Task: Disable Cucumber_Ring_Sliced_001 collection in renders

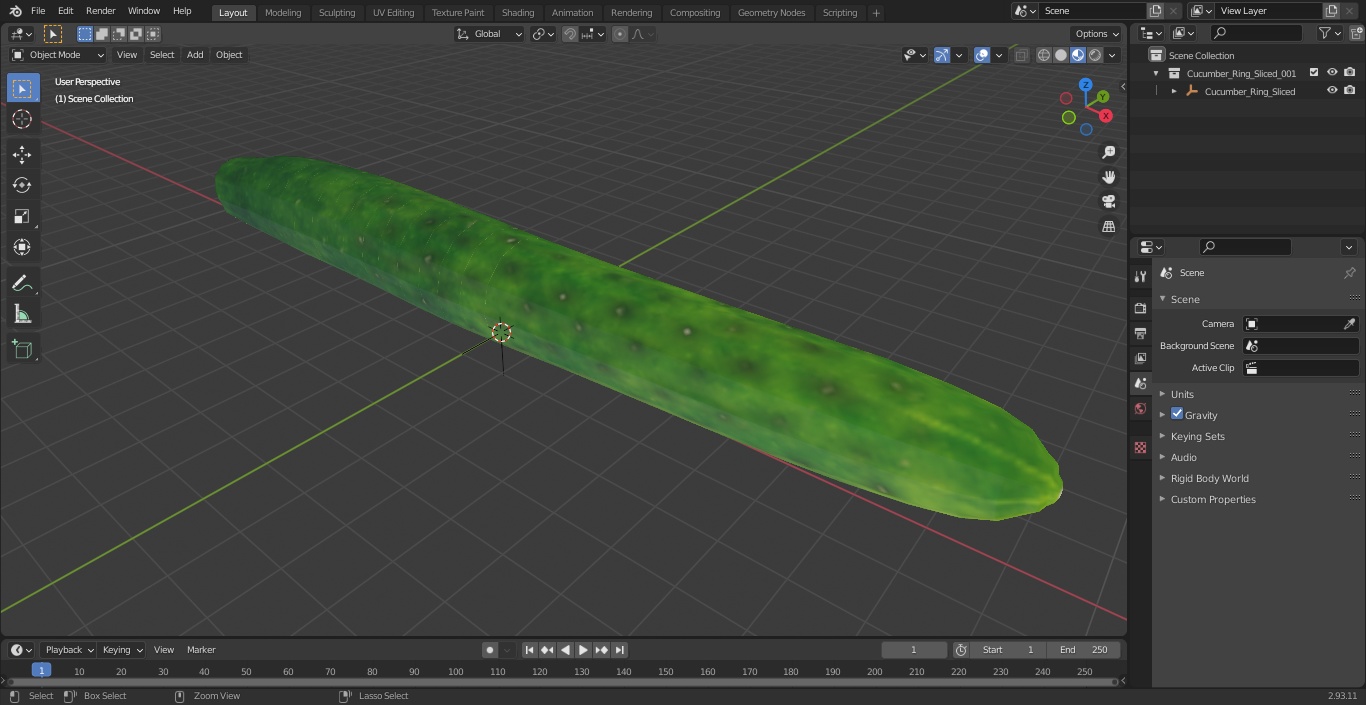Action: point(1350,73)
